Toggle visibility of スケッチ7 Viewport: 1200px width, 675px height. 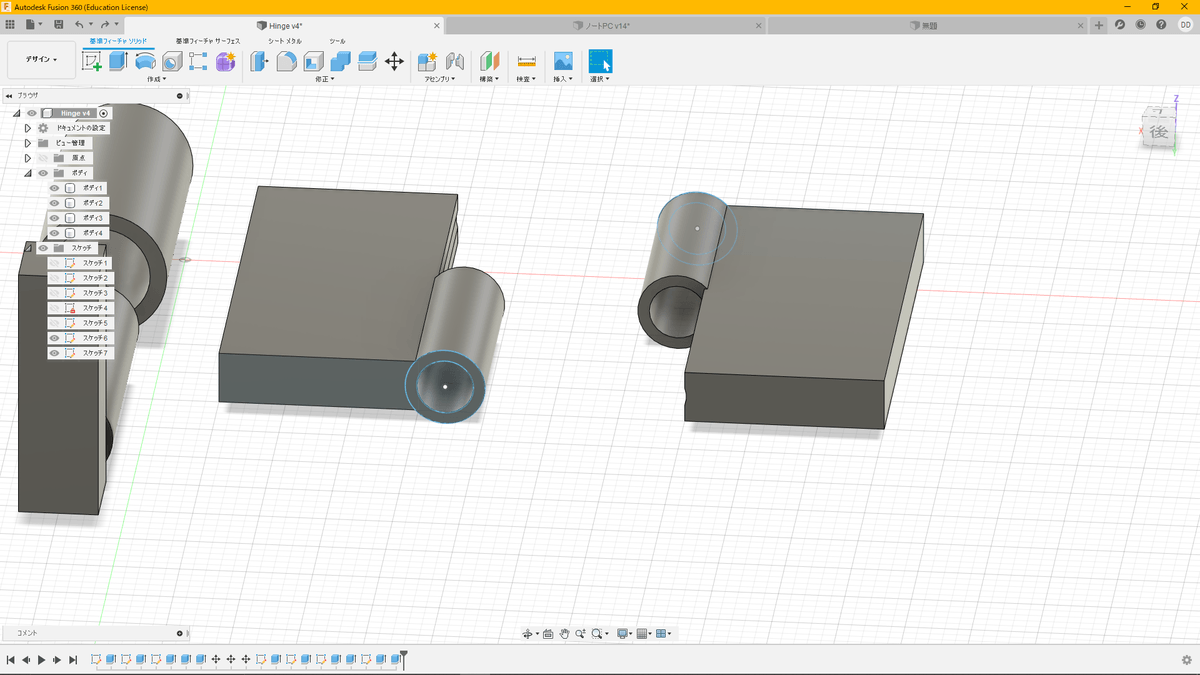pyautogui.click(x=55, y=353)
